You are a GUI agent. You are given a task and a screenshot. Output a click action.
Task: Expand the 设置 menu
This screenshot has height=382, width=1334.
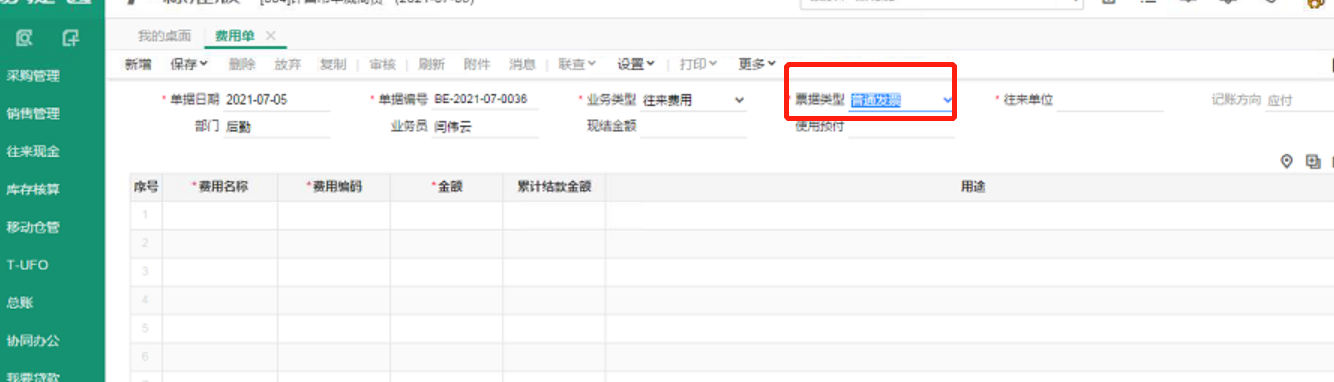point(636,64)
